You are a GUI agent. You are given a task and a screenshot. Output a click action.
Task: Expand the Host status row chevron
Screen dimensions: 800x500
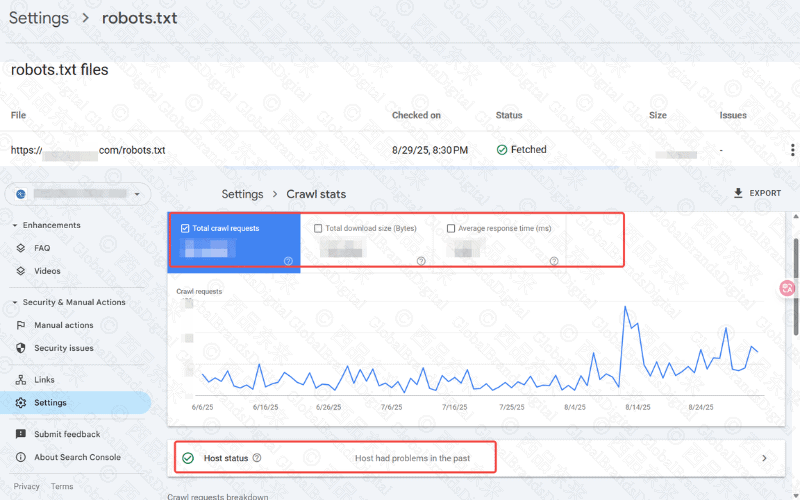[x=765, y=458]
